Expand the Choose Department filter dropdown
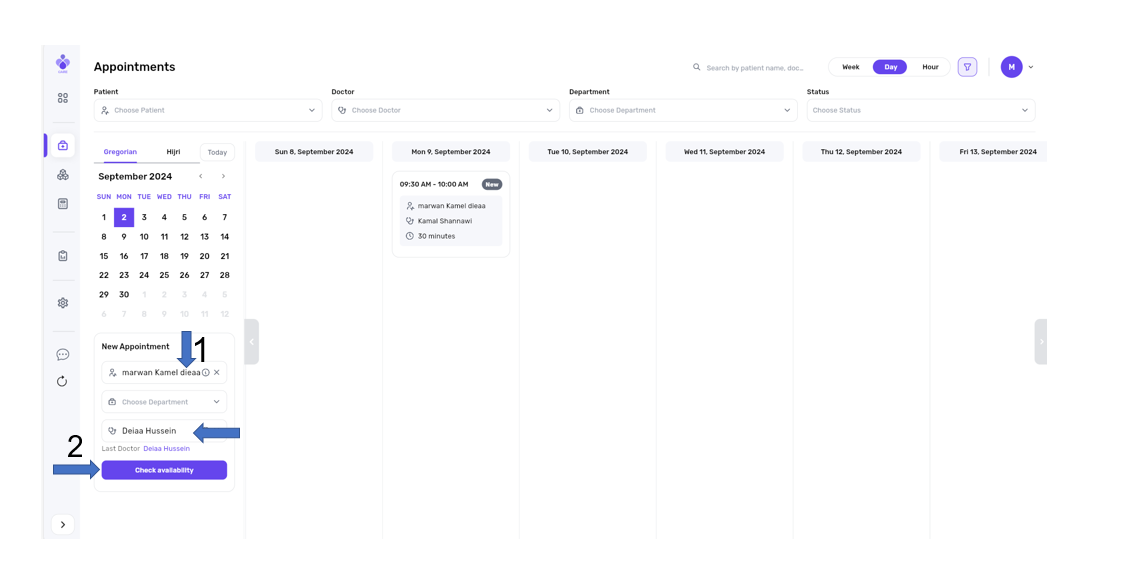The width and height of the screenshot is (1141, 585). [x=683, y=110]
